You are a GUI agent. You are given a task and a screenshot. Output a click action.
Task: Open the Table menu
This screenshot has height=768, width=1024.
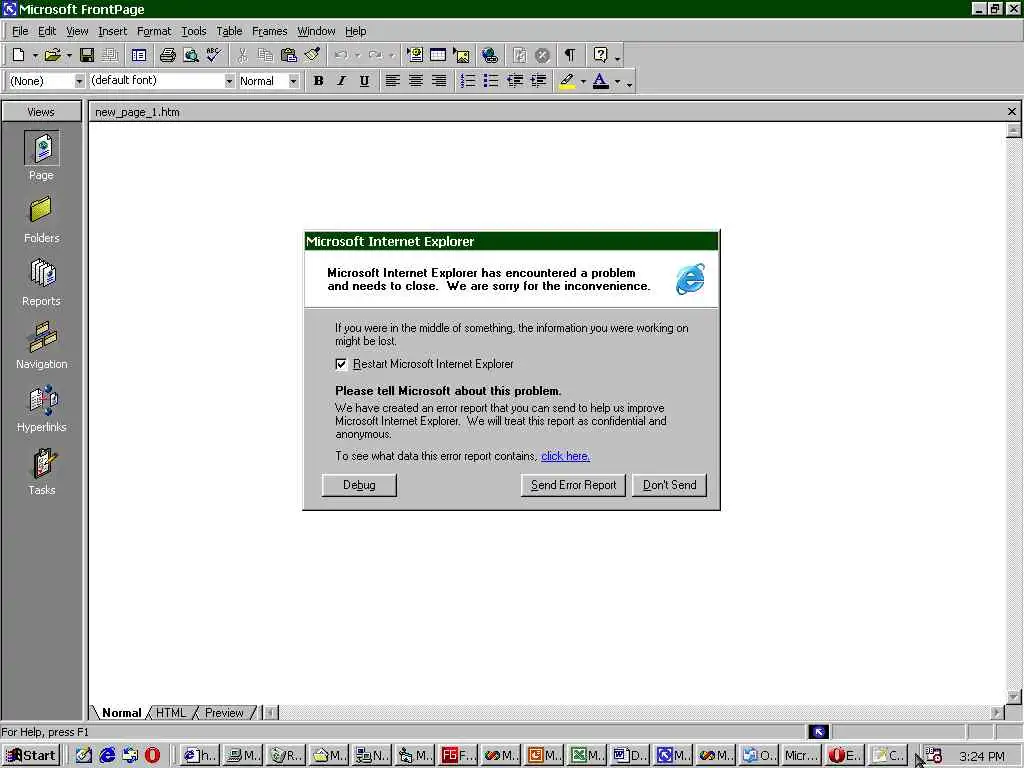click(x=229, y=31)
